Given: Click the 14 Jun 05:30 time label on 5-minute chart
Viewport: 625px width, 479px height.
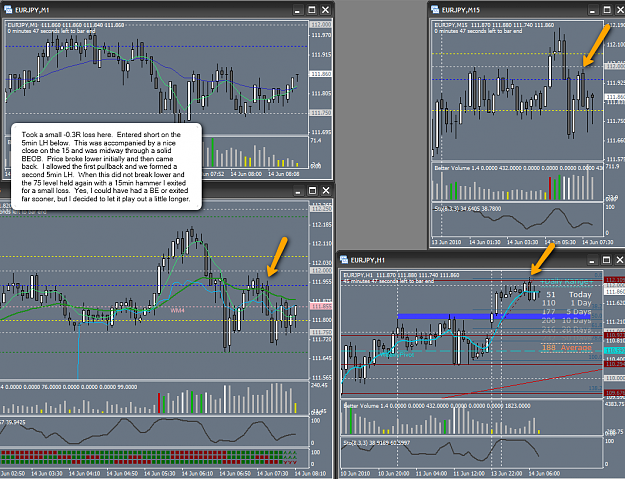Looking at the screenshot, I should pyautogui.click(x=159, y=473).
